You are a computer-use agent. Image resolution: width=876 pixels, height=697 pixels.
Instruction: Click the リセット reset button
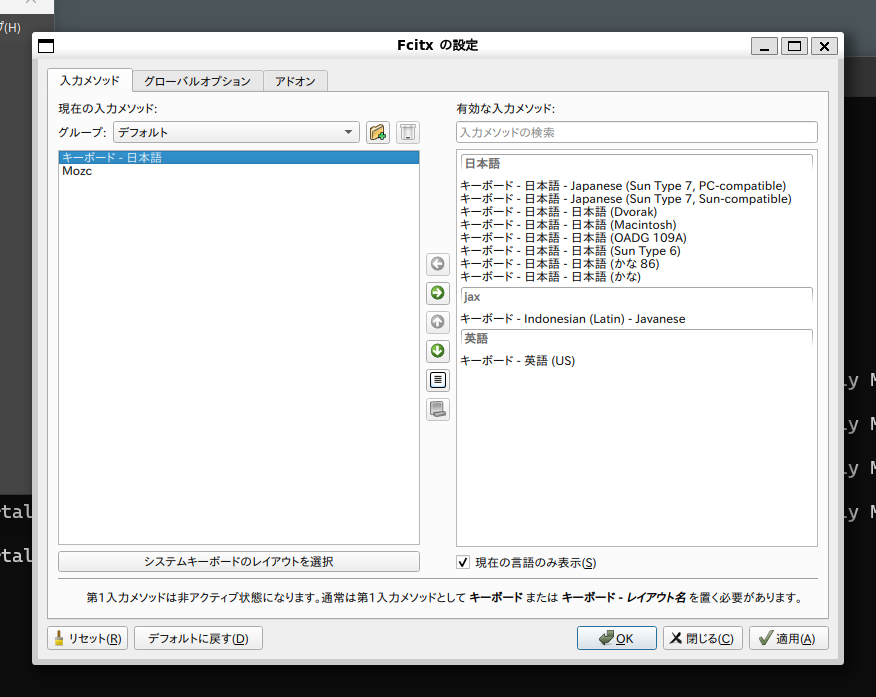[88, 638]
